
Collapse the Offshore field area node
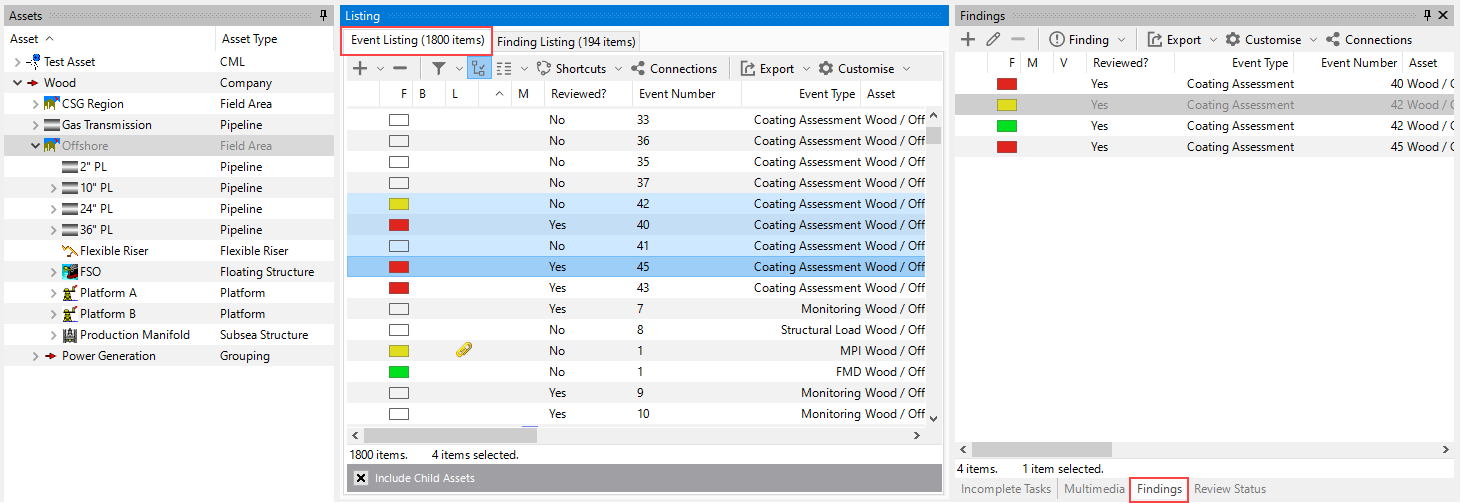(x=35, y=146)
